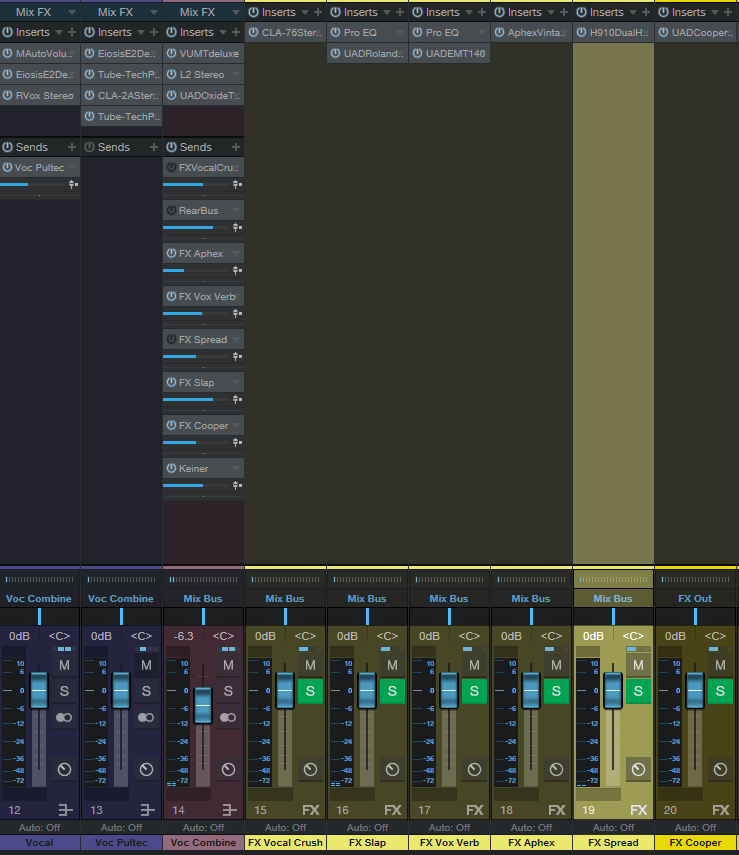Click the <C> pan value on FX Spread channel
The width and height of the screenshot is (739, 855).
click(x=633, y=636)
